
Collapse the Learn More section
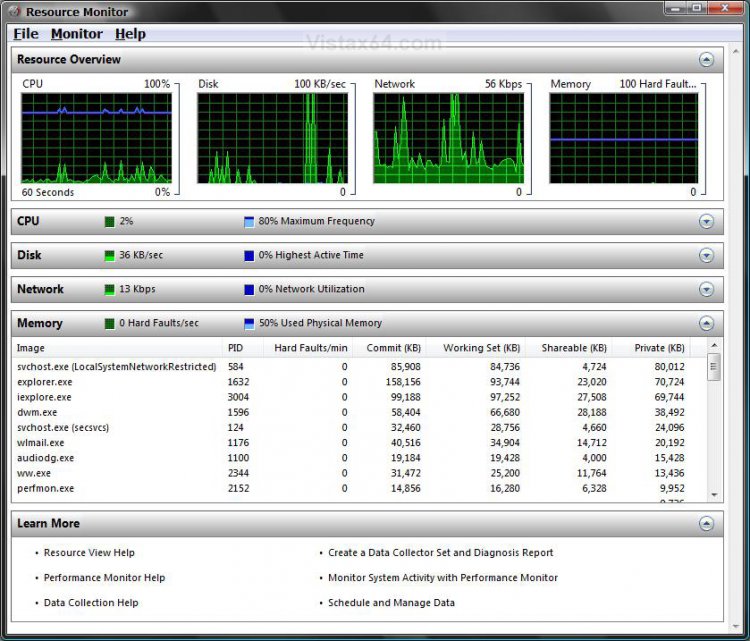tap(706, 524)
